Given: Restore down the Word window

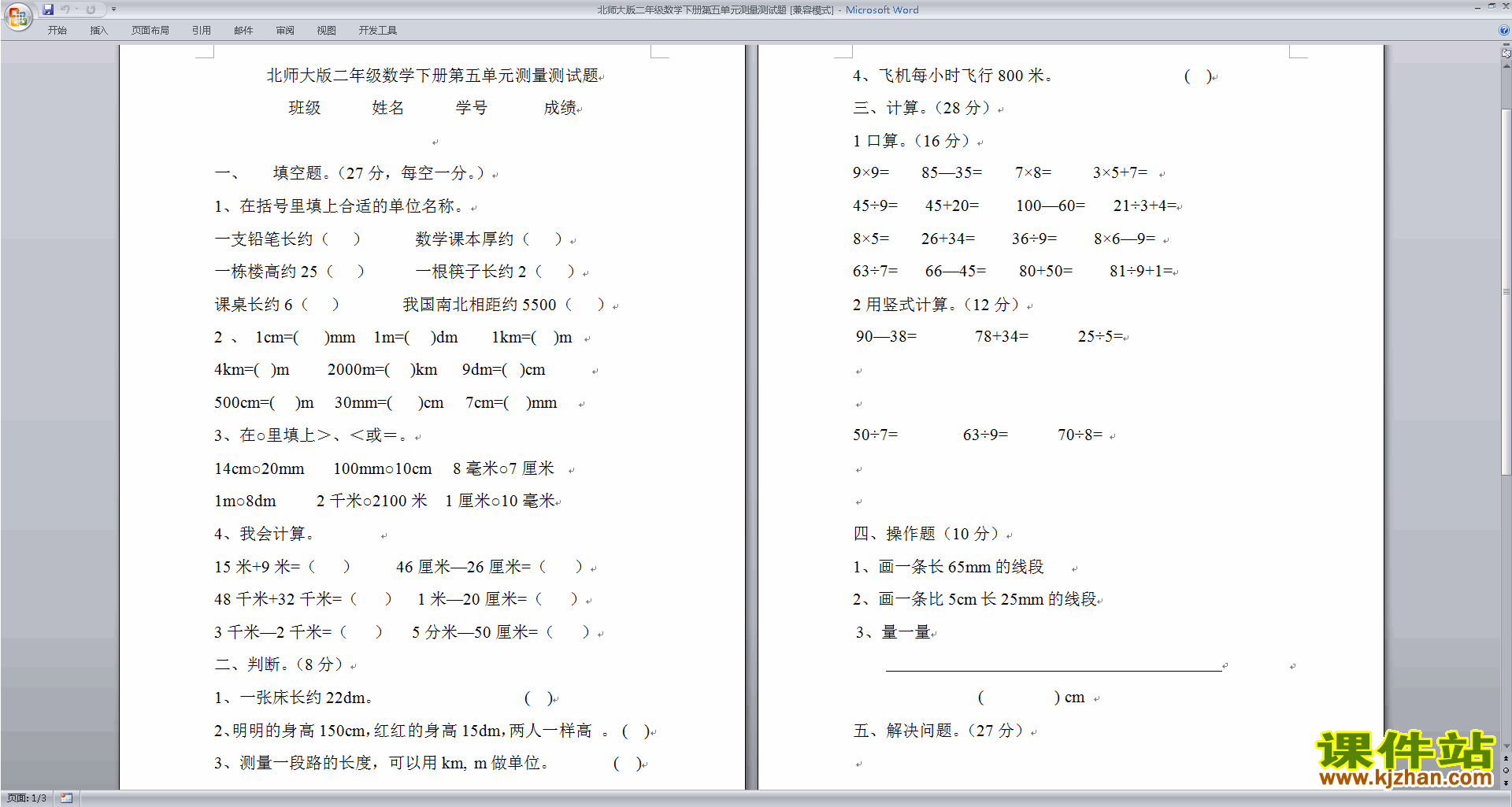Looking at the screenshot, I should [1492, 6].
